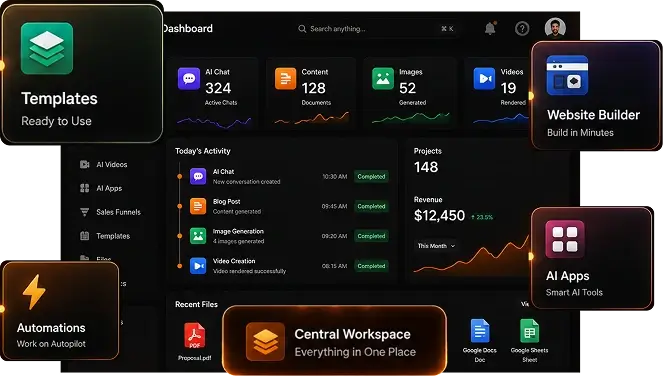663x376 pixels.
Task: Click the "19" Videos rendered count
Action: point(508,88)
